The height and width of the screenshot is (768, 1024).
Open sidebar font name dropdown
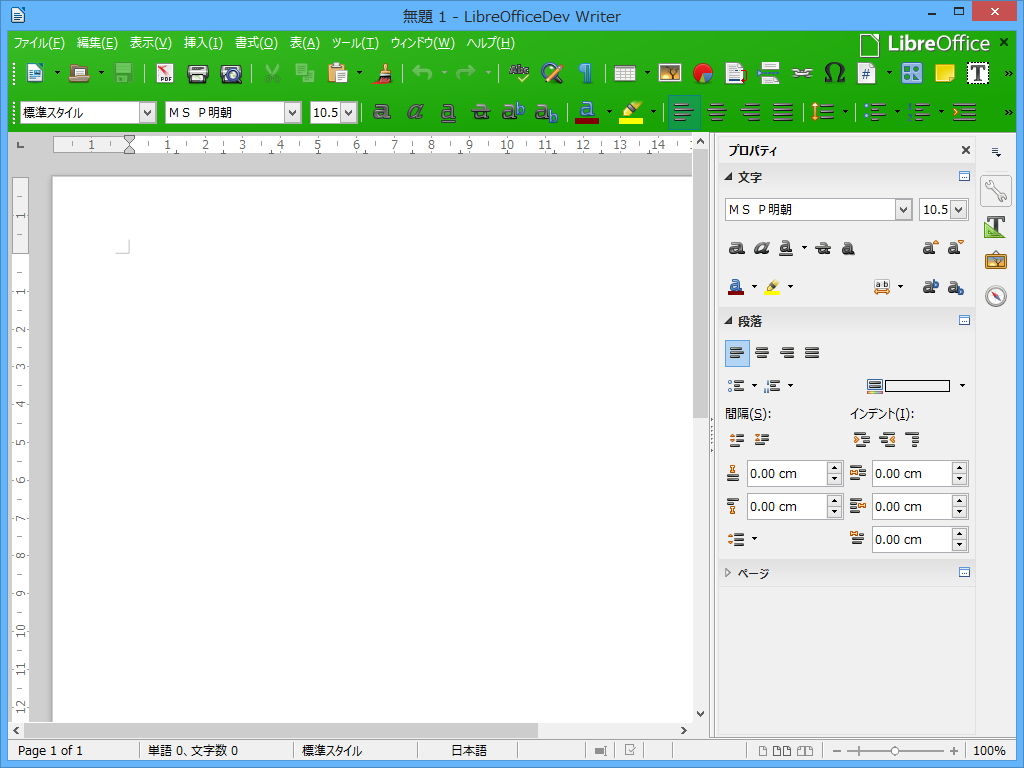903,210
